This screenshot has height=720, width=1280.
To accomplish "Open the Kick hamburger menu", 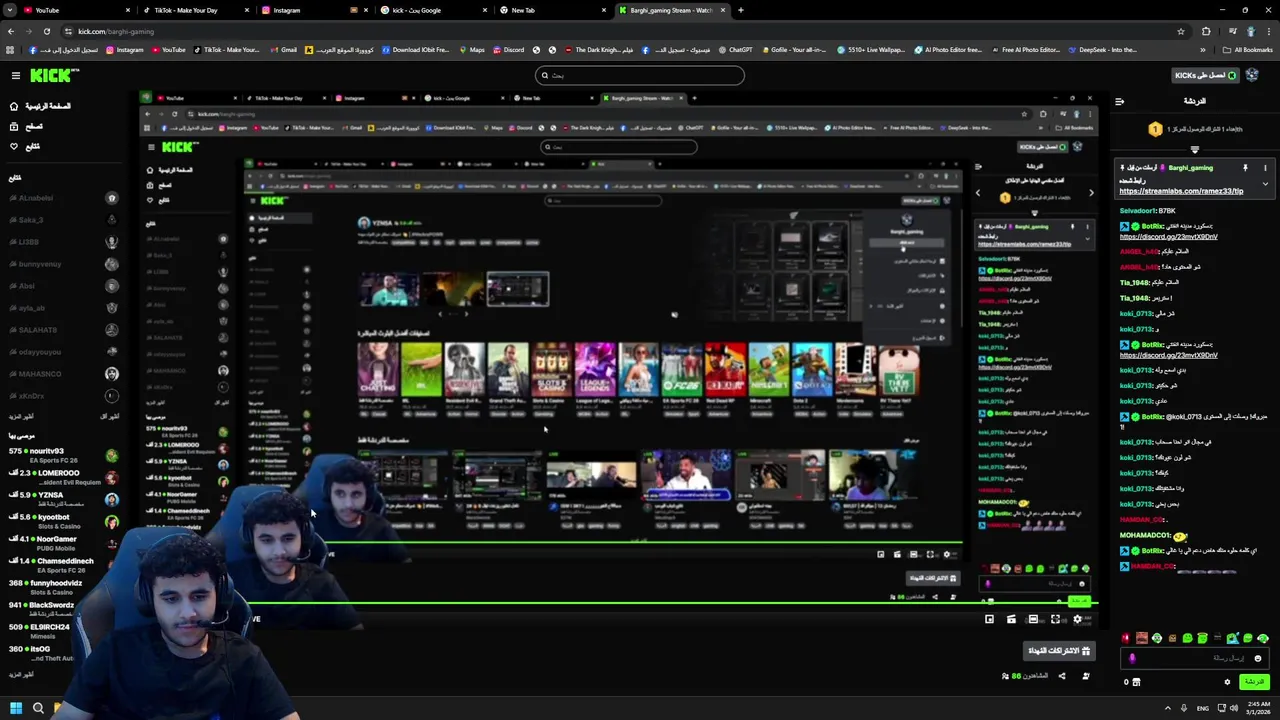I will click(15, 75).
